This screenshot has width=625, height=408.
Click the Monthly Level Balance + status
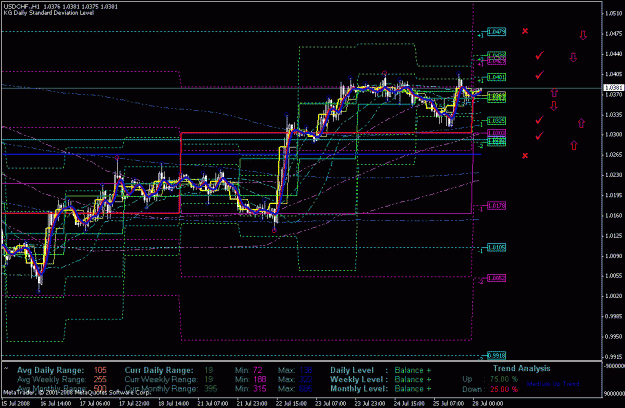point(413,389)
